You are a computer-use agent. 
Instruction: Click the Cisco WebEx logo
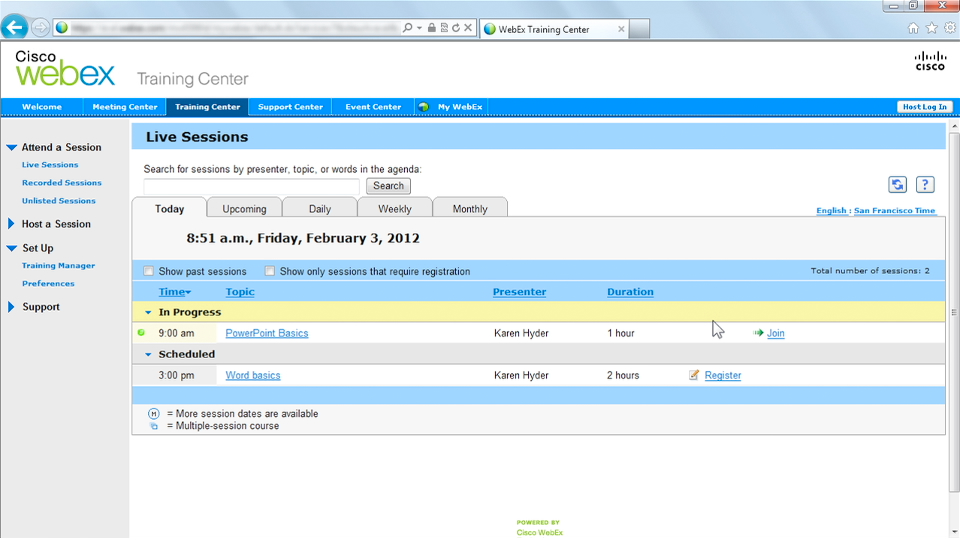click(64, 68)
